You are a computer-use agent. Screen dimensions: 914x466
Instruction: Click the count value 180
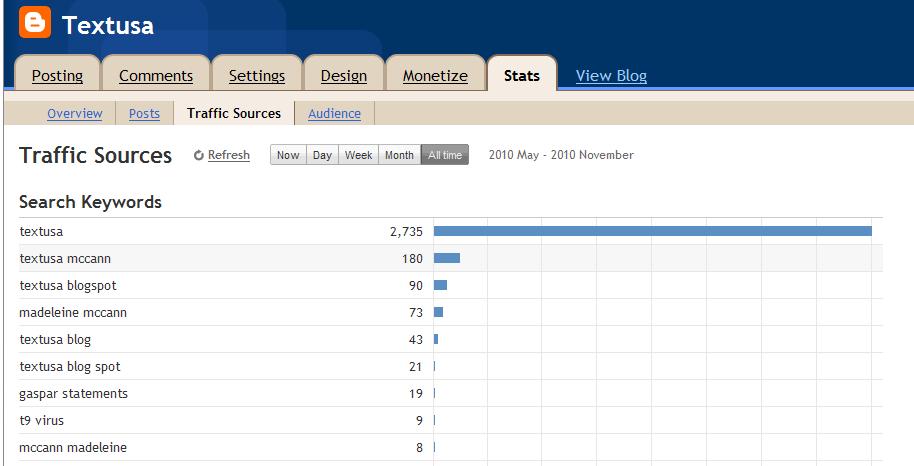click(x=412, y=258)
